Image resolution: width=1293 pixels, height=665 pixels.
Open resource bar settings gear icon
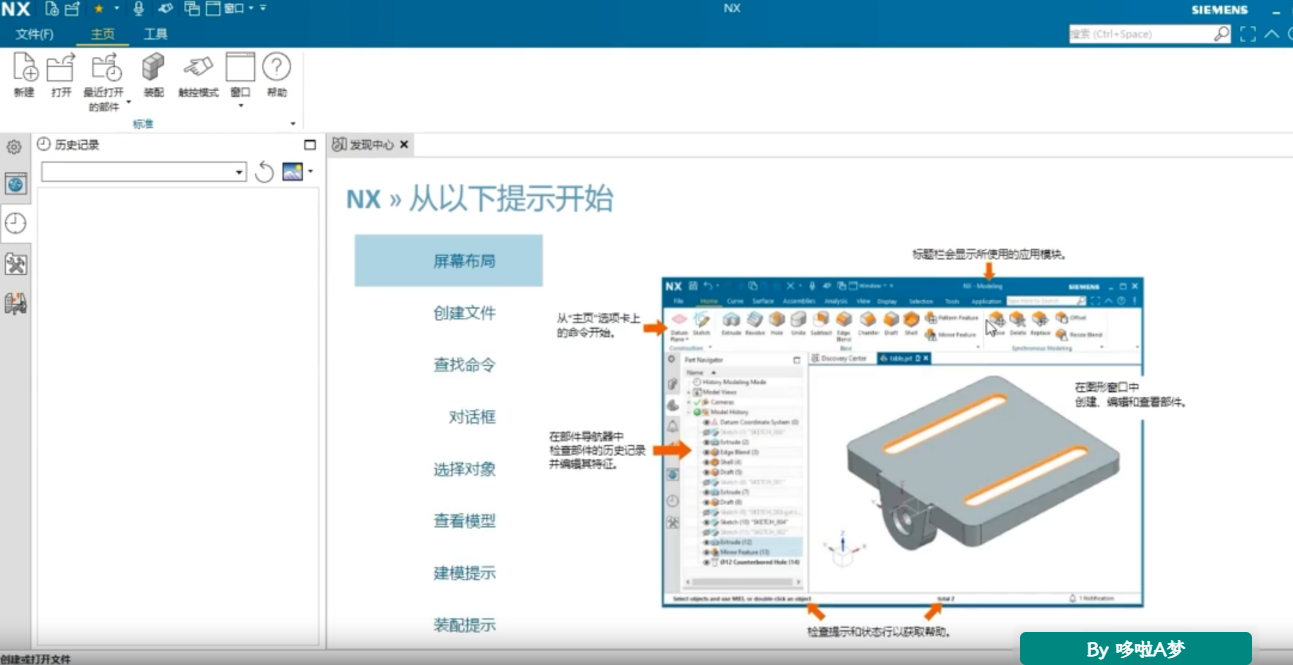coord(14,147)
